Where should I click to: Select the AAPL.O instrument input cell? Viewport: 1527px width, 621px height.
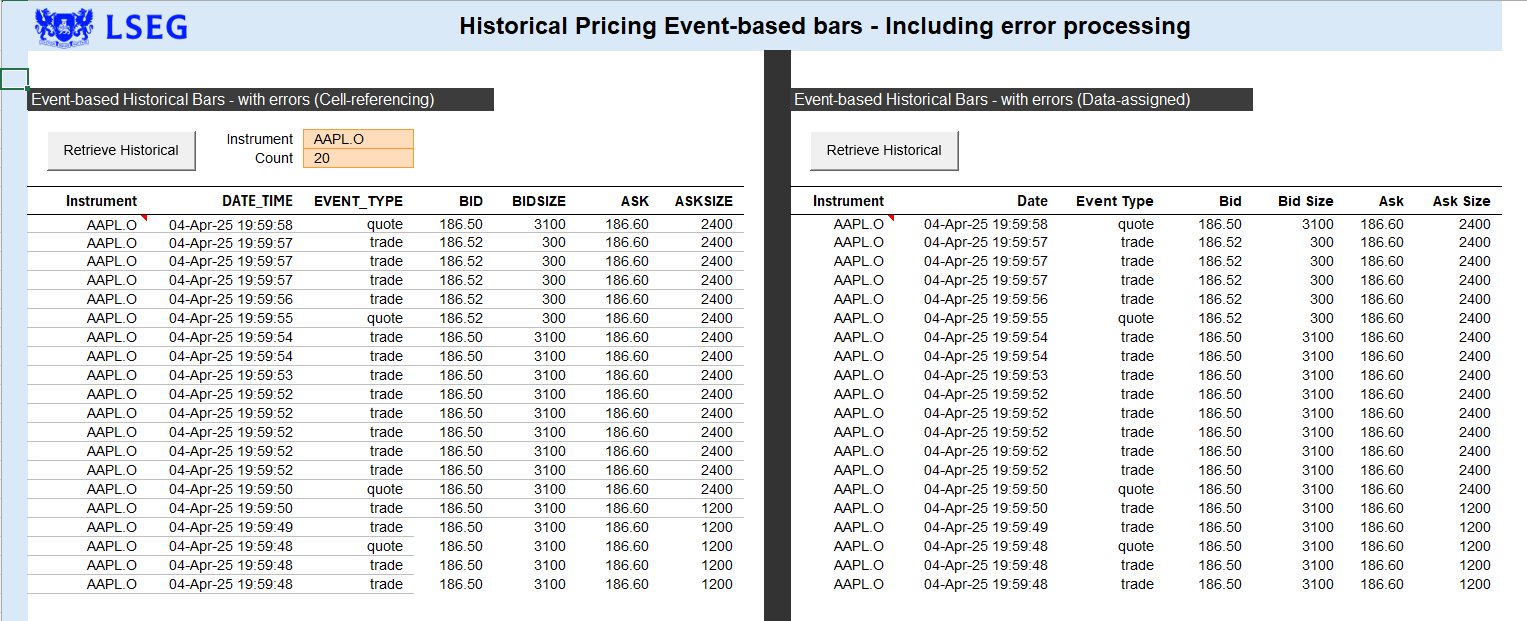click(x=358, y=139)
